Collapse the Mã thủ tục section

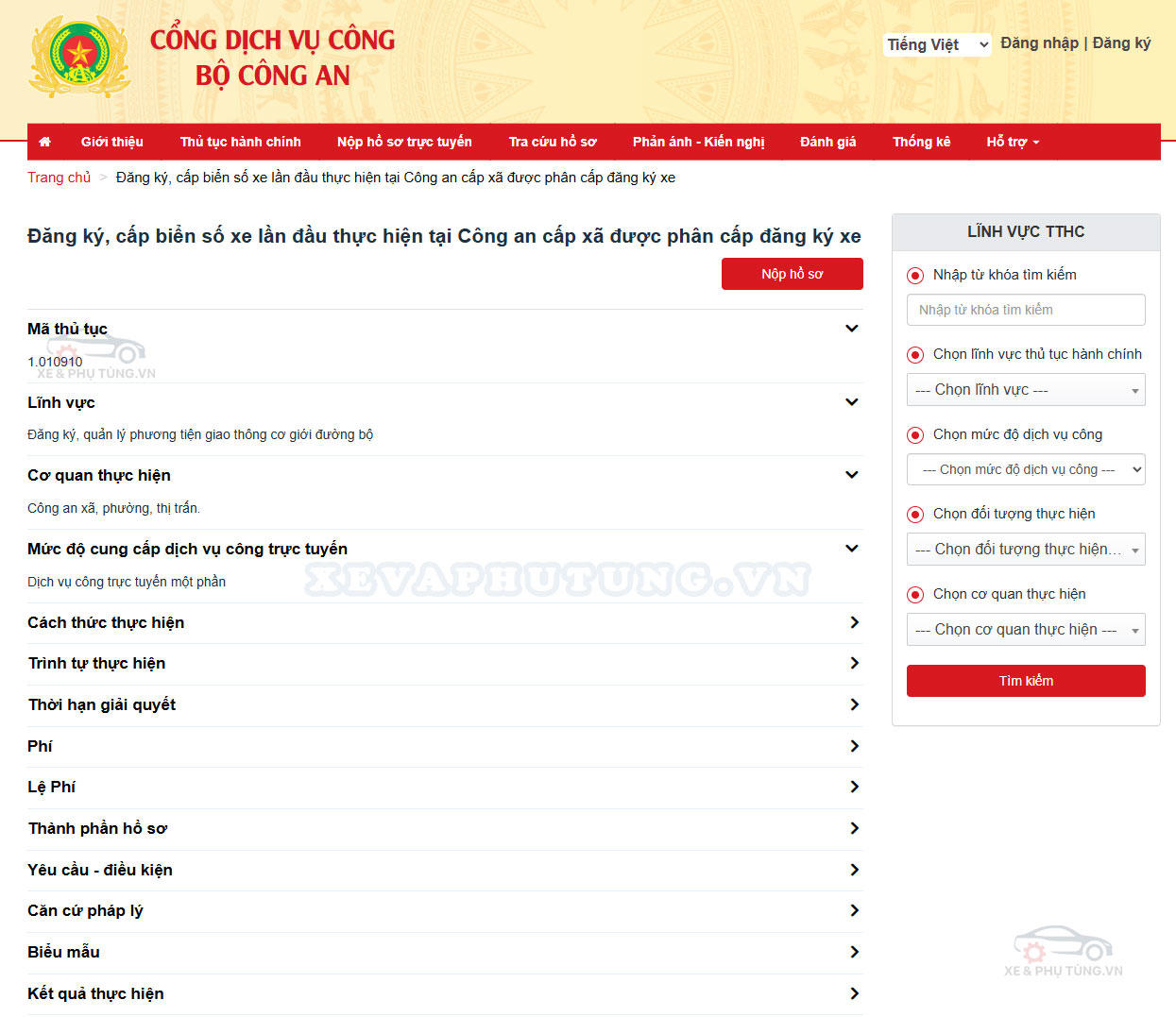coord(852,329)
